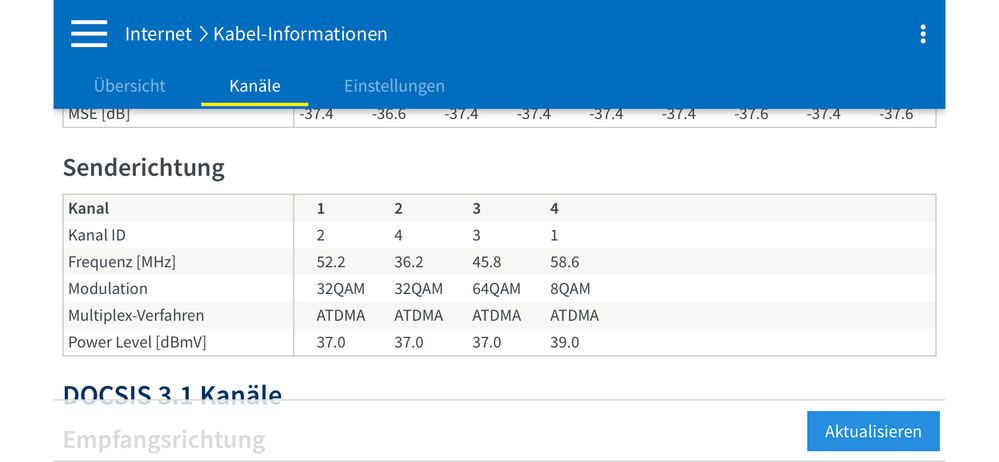Viewport: 999px width, 462px height.
Task: Select the 58.6 frequency value
Action: tap(565, 262)
